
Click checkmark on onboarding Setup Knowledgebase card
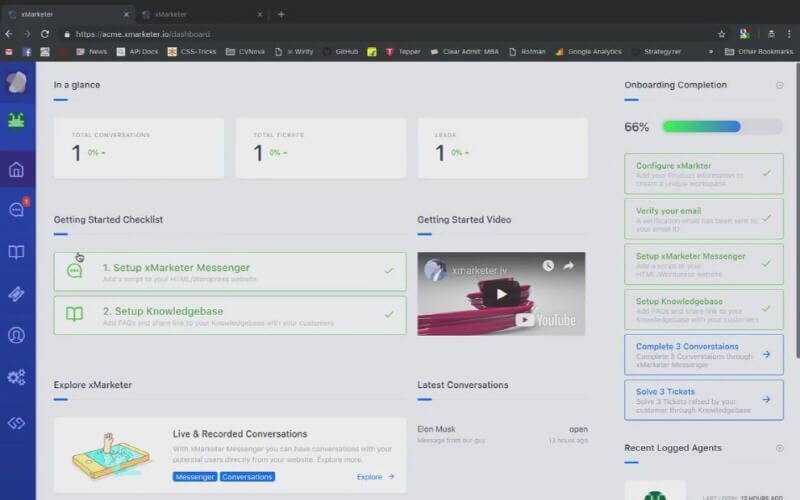click(x=766, y=309)
